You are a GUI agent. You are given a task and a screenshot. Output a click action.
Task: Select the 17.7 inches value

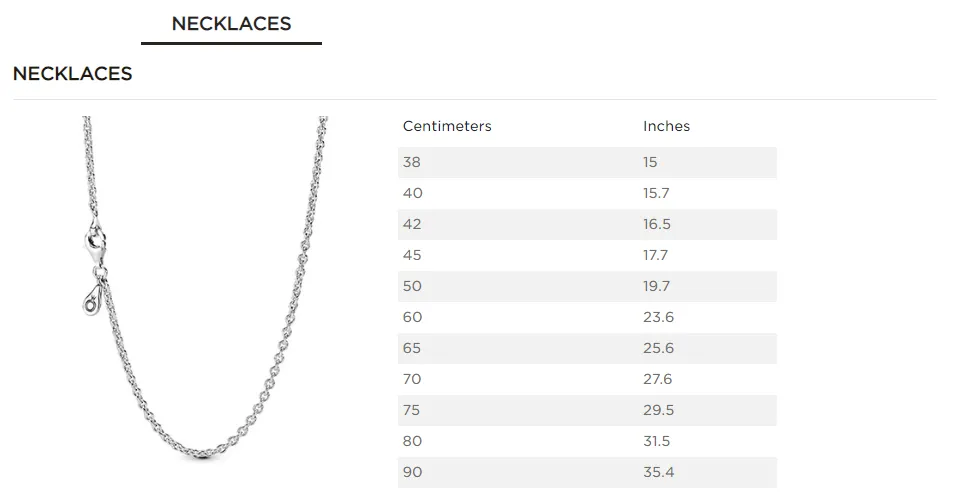656,255
